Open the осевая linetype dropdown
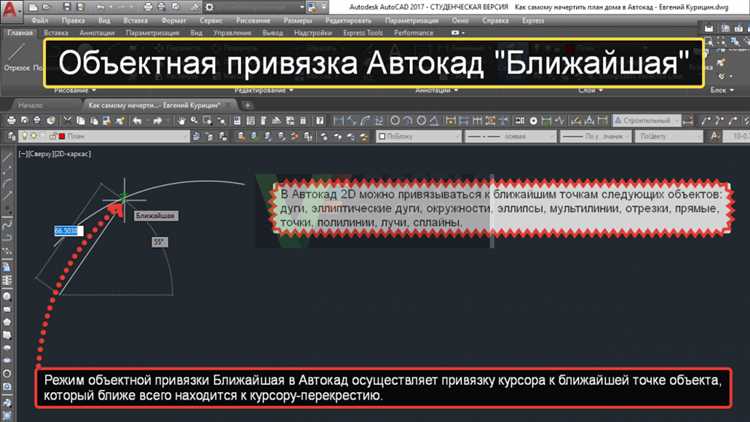The width and height of the screenshot is (750, 422). [x=510, y=136]
